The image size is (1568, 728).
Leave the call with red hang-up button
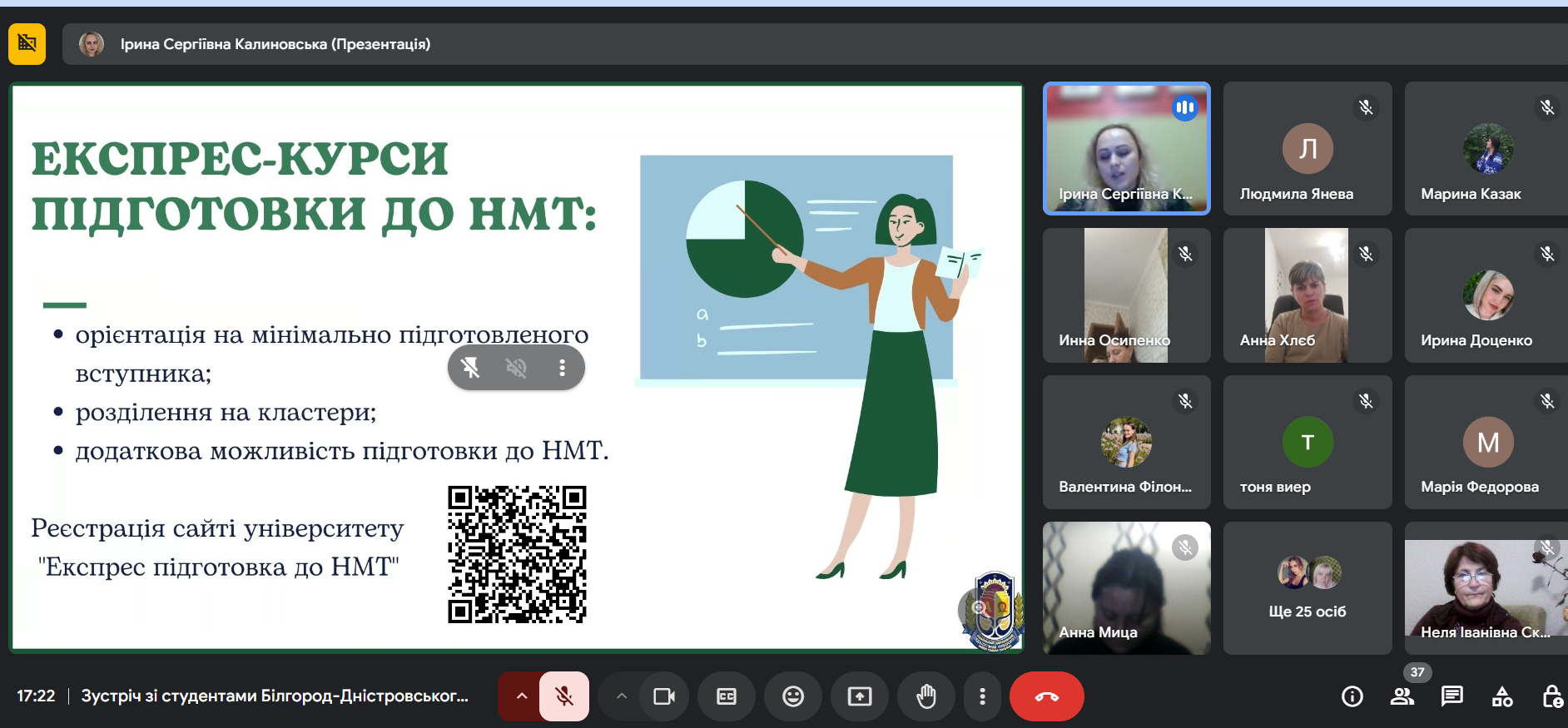click(x=1047, y=696)
